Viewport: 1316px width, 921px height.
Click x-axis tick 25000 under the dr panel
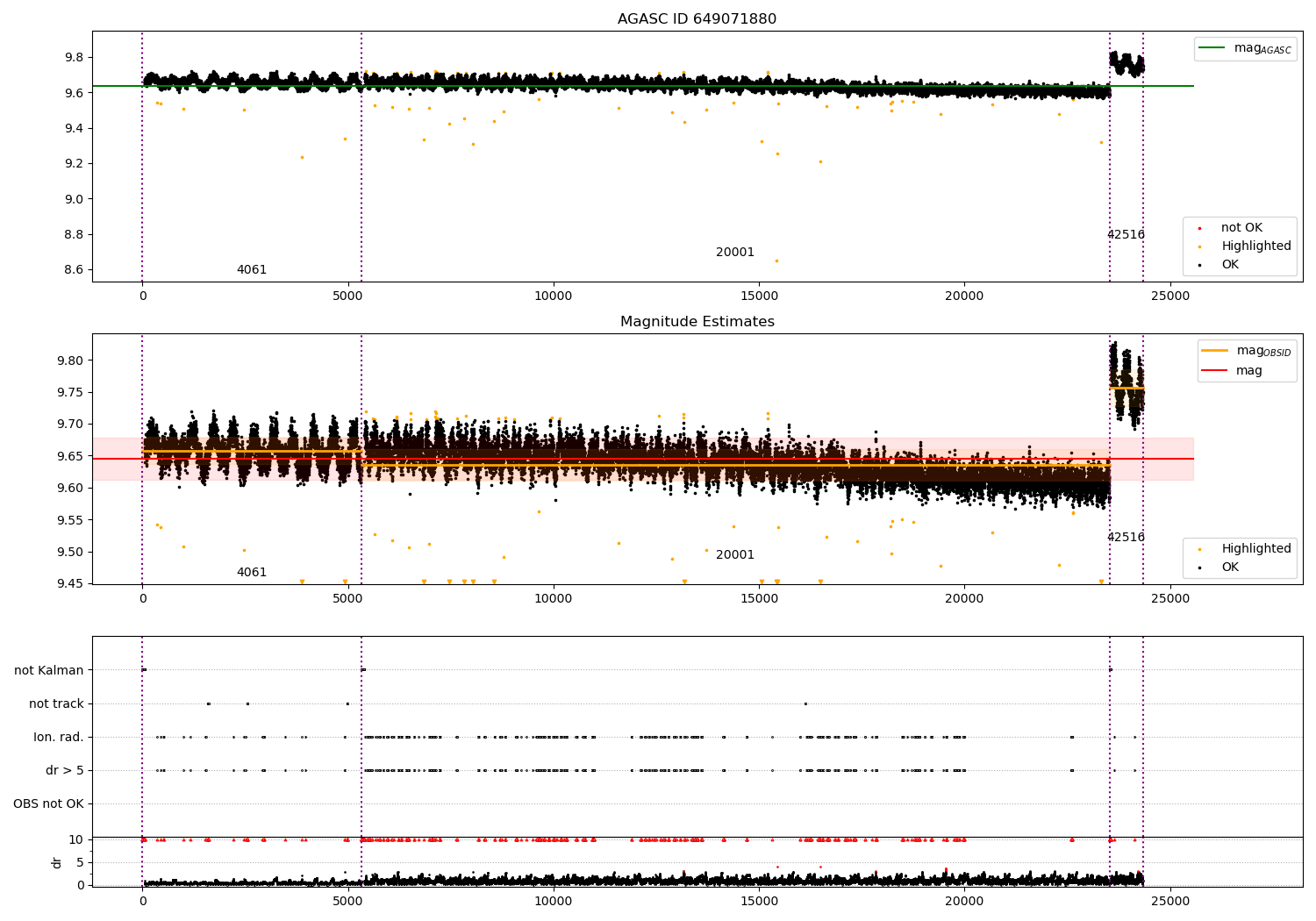pyautogui.click(x=1170, y=902)
